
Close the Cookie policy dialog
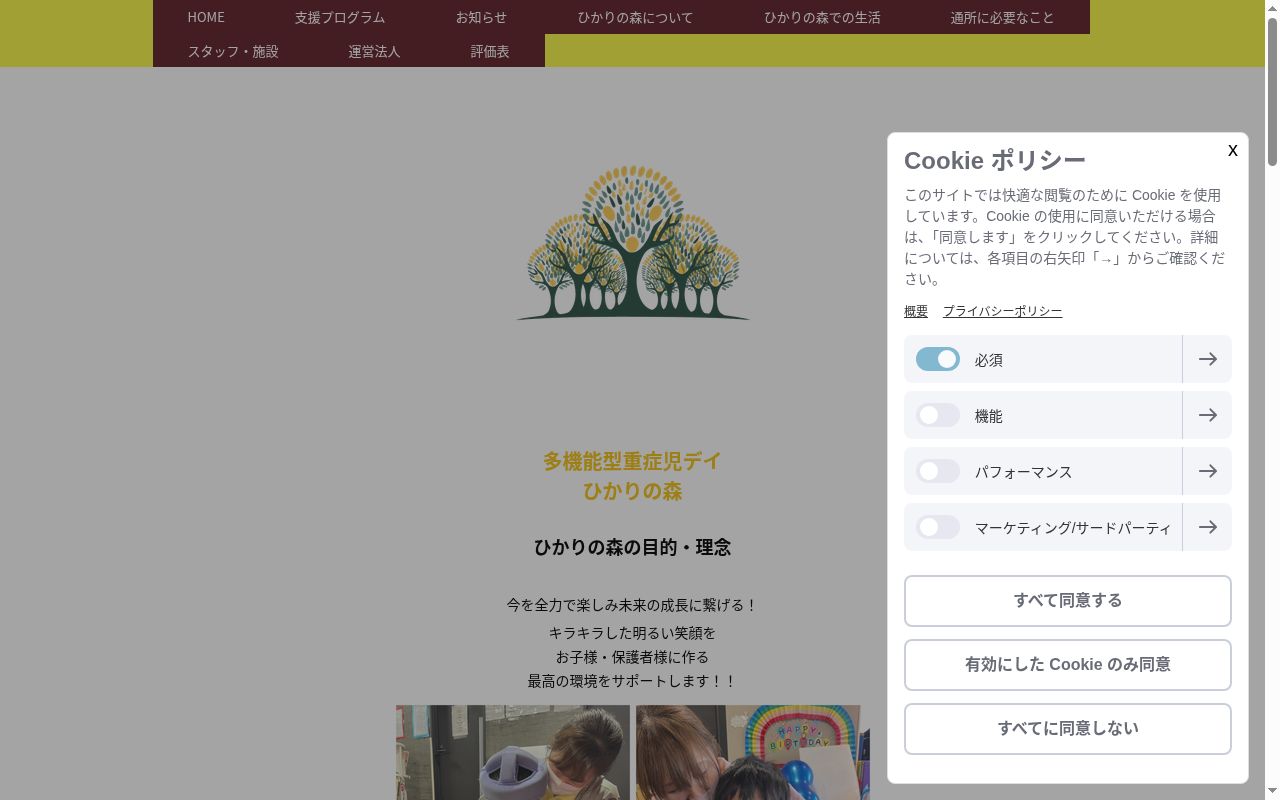(x=1233, y=150)
